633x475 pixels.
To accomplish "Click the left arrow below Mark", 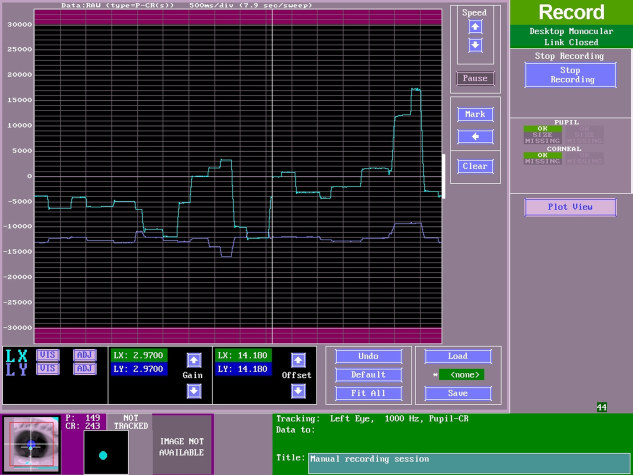I will (x=475, y=136).
